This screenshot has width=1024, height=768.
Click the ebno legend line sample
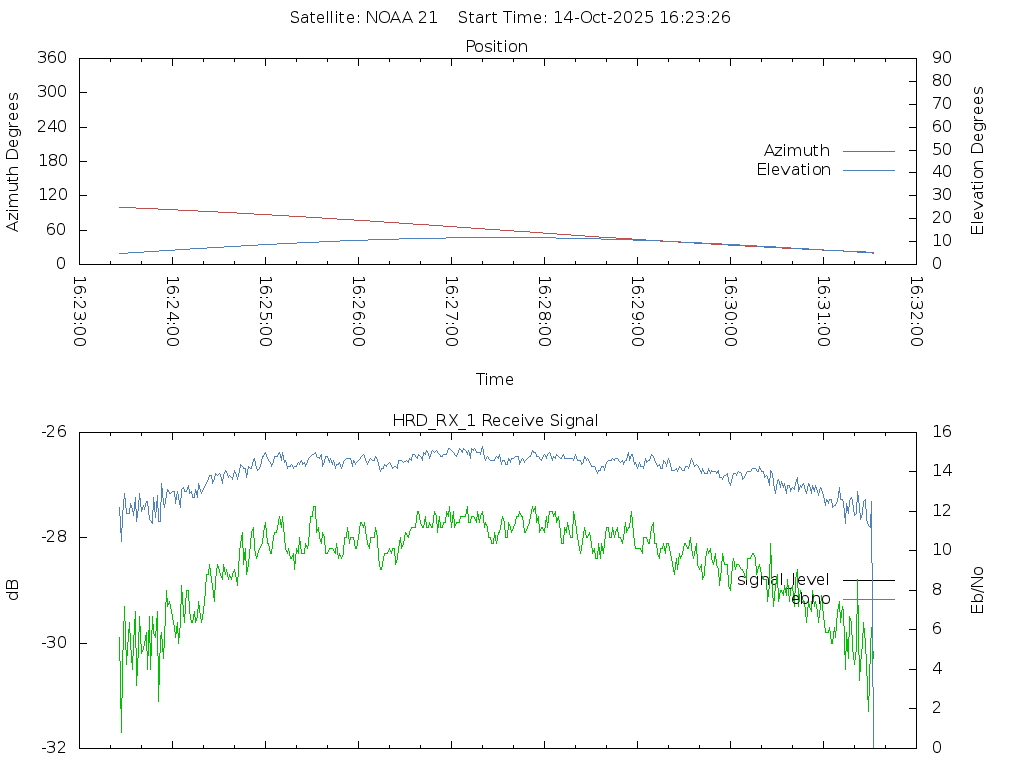868,599
